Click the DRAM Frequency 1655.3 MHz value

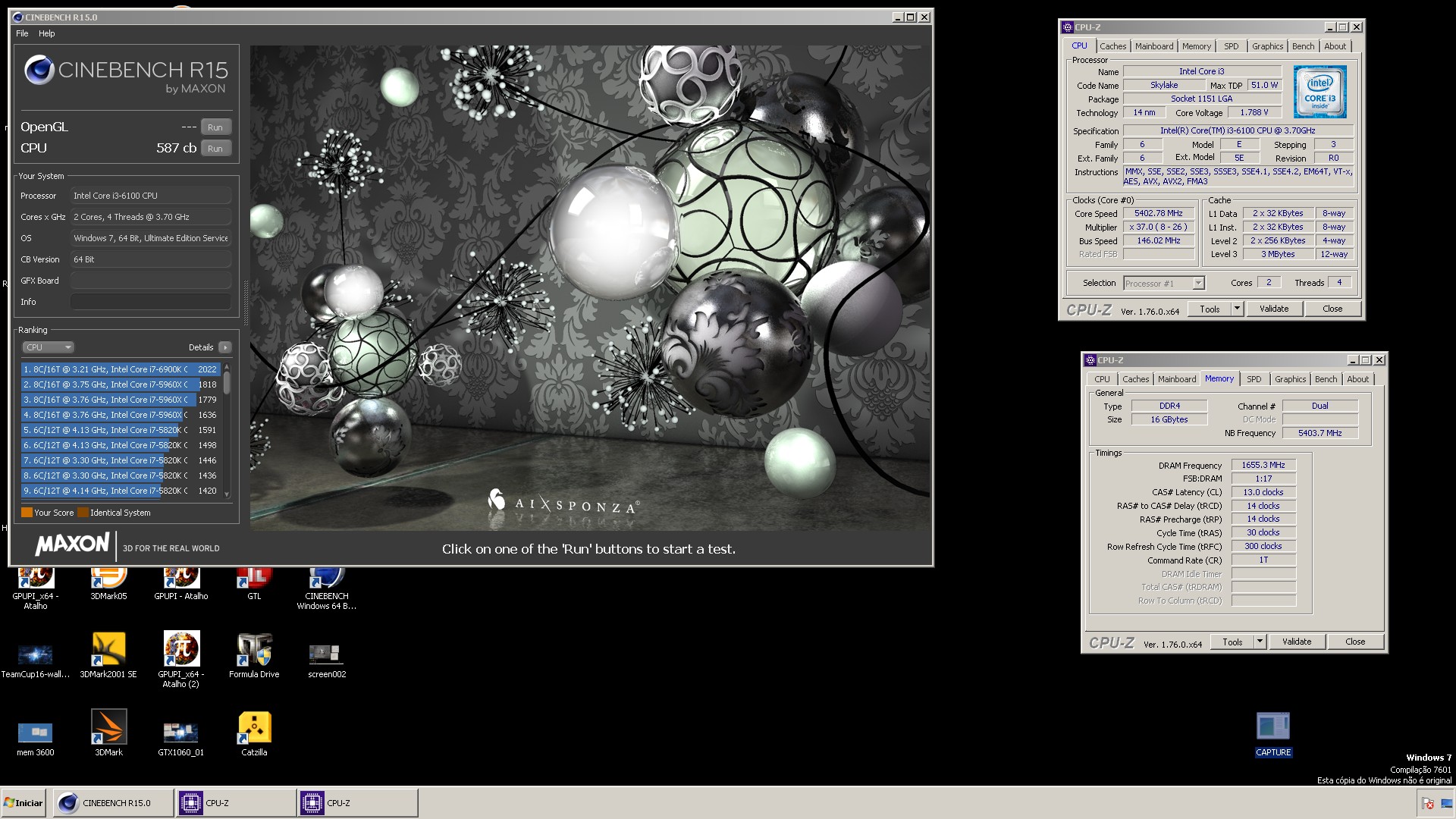[x=1263, y=466]
